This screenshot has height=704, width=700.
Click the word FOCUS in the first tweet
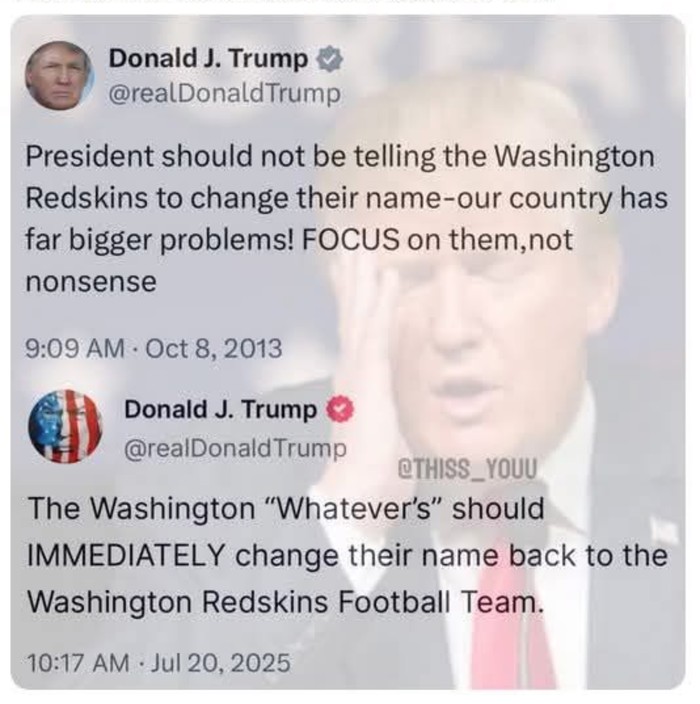point(351,240)
